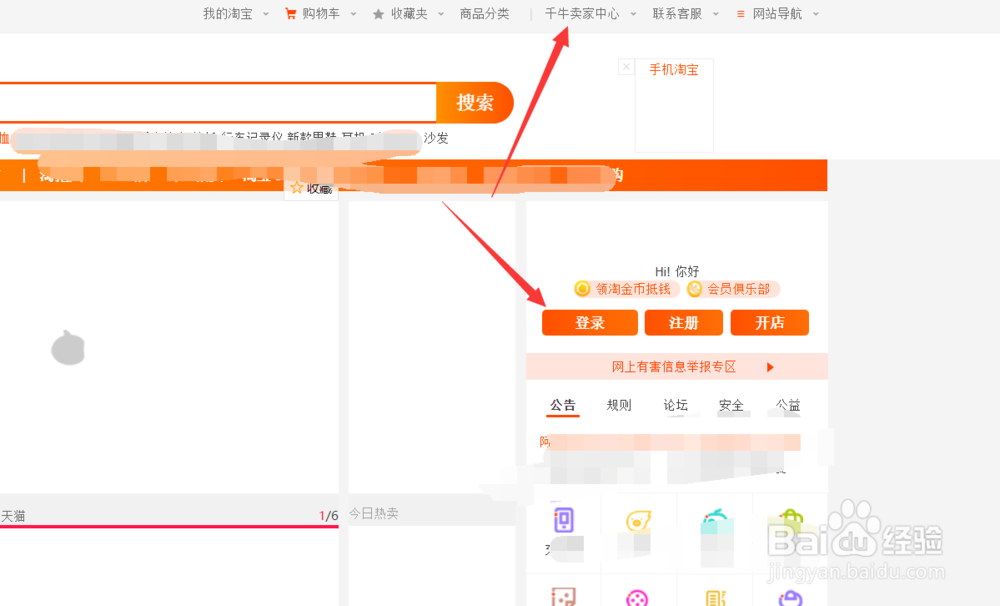
Task: Open 联系客服 menu
Action: pos(677,13)
